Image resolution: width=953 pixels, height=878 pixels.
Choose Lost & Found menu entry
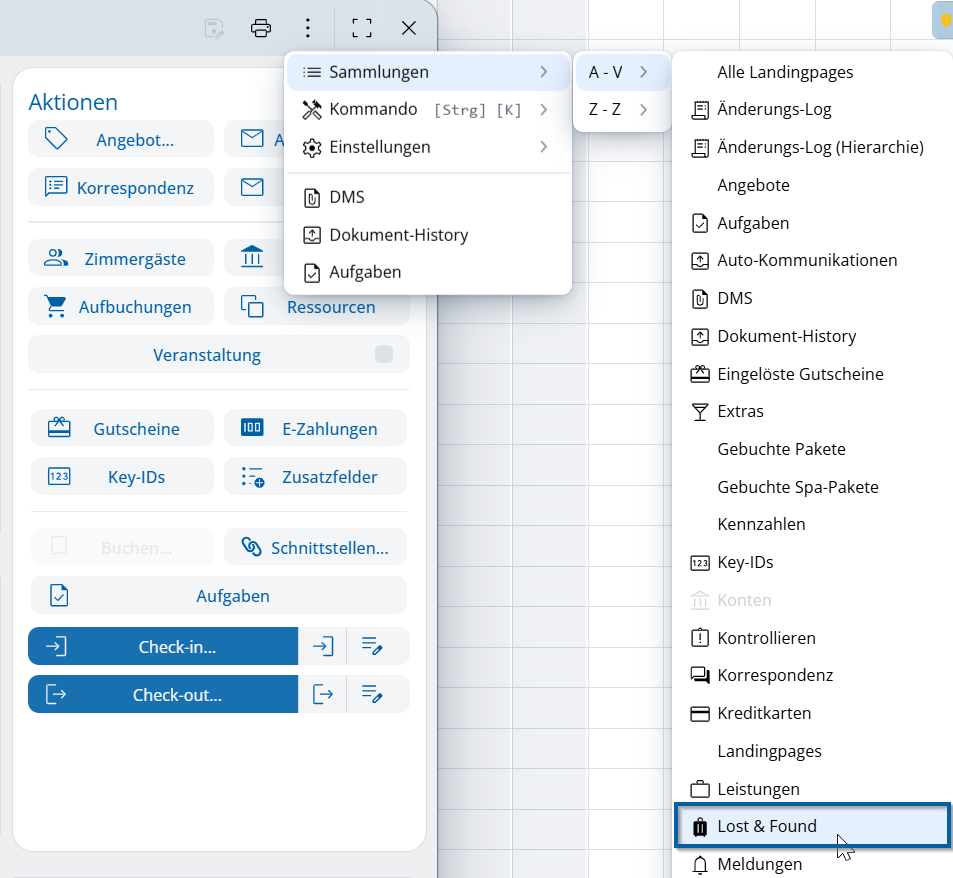point(767,826)
